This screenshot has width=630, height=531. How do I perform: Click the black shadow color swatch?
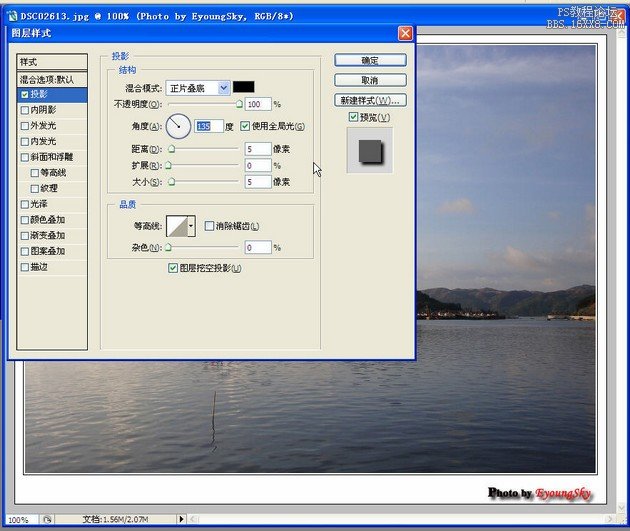[x=243, y=87]
